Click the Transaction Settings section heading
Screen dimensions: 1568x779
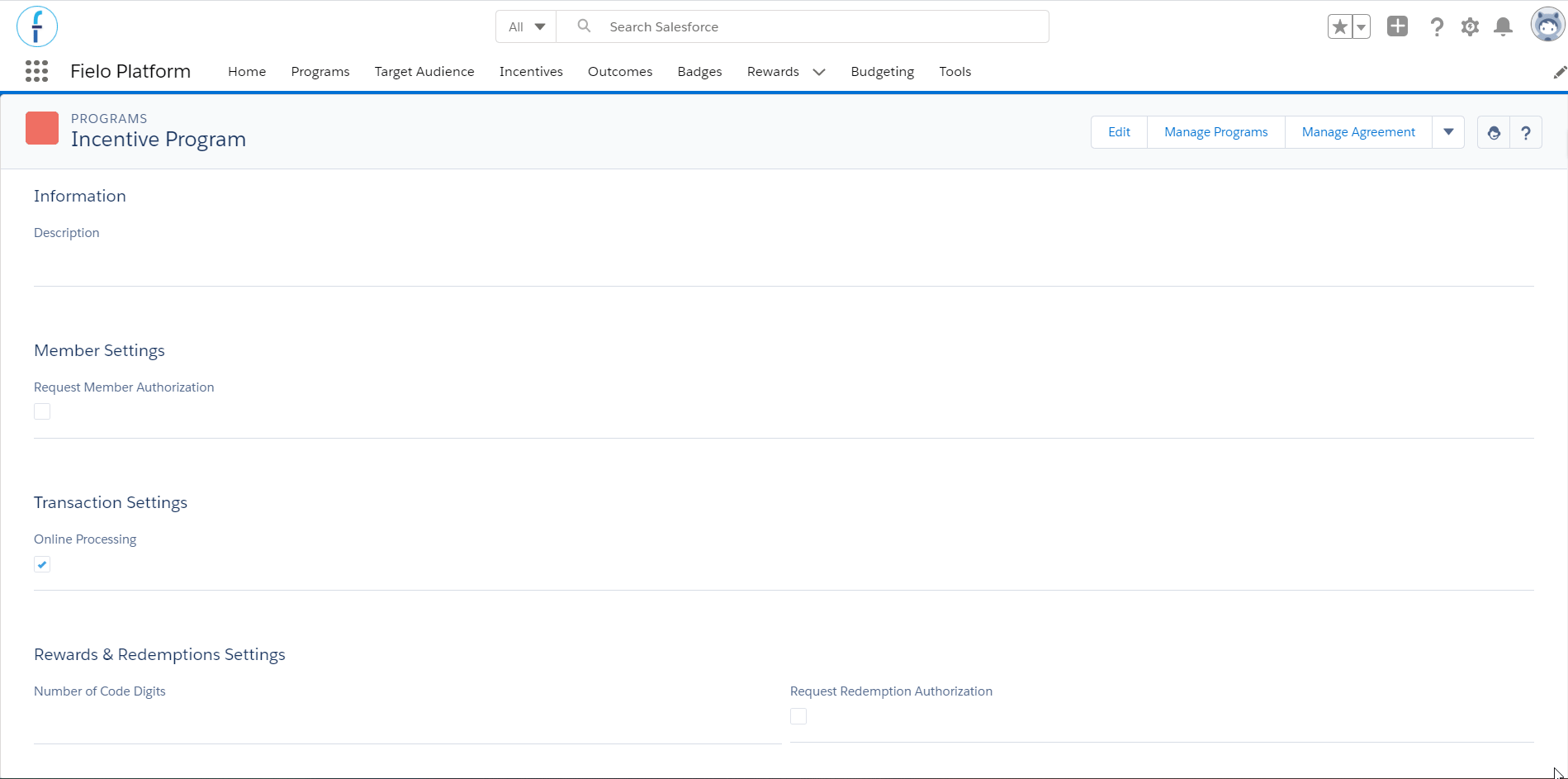[x=111, y=502]
